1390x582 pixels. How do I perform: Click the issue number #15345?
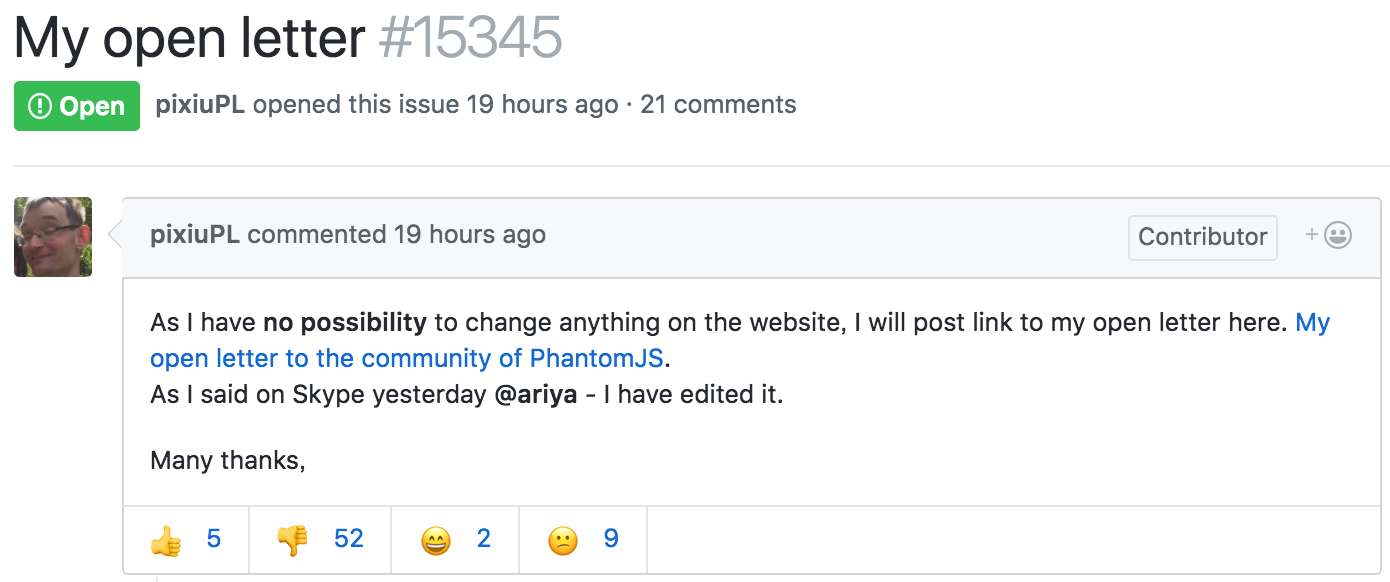click(x=471, y=38)
